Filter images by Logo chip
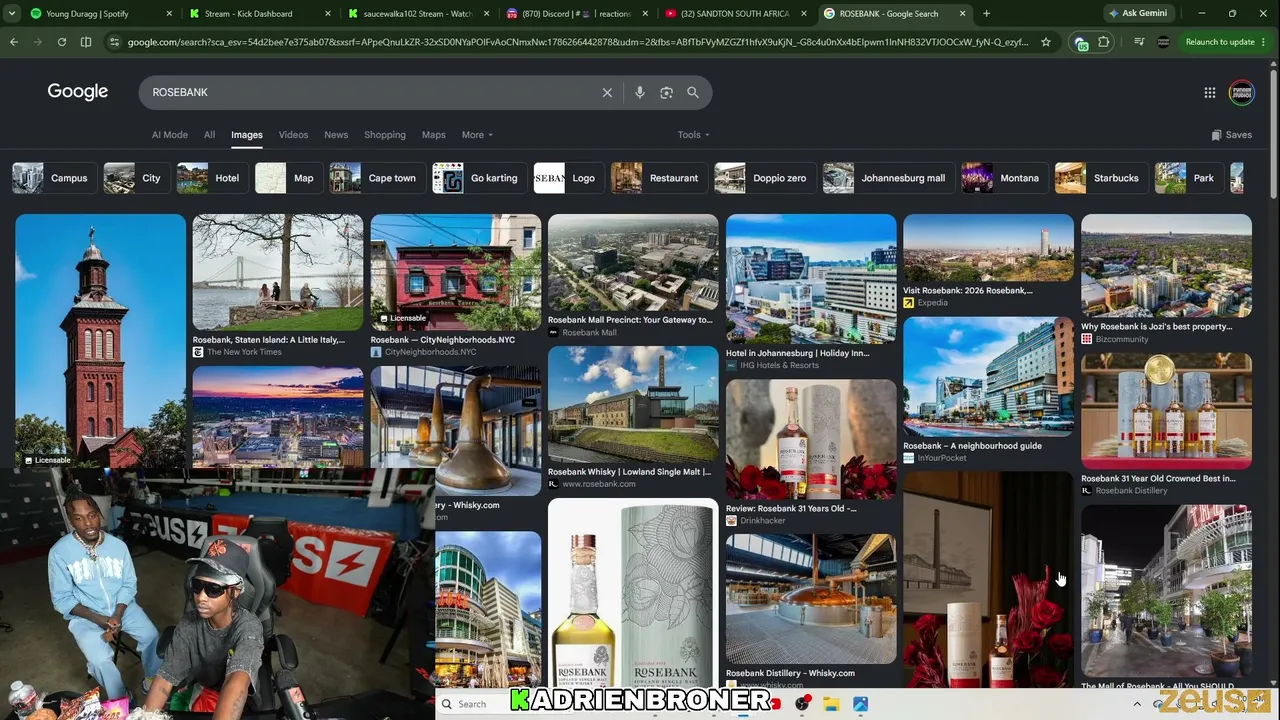 pos(569,178)
